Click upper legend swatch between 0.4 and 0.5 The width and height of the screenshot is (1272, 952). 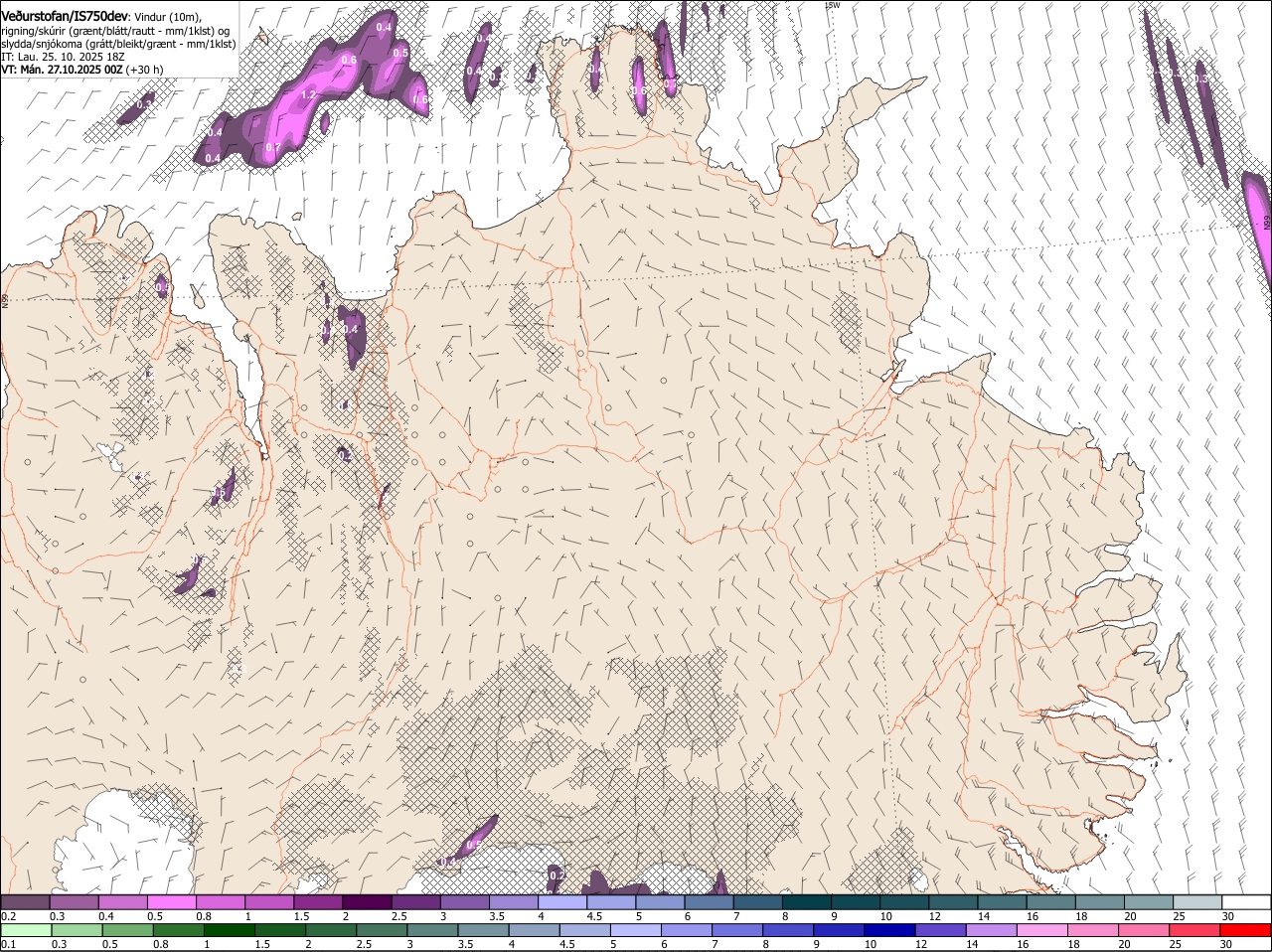122,901
